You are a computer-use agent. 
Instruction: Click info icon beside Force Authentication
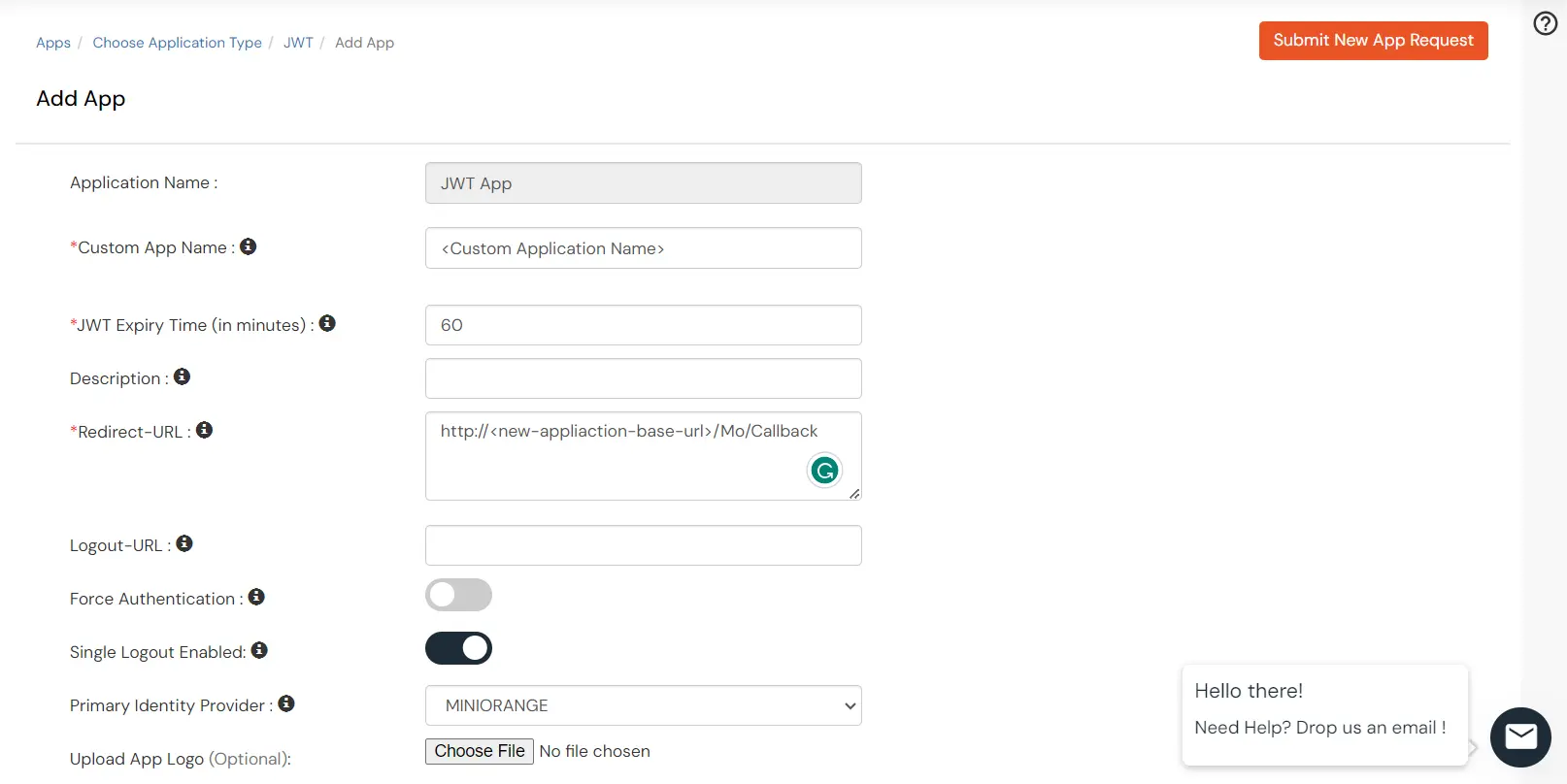pyautogui.click(x=256, y=597)
